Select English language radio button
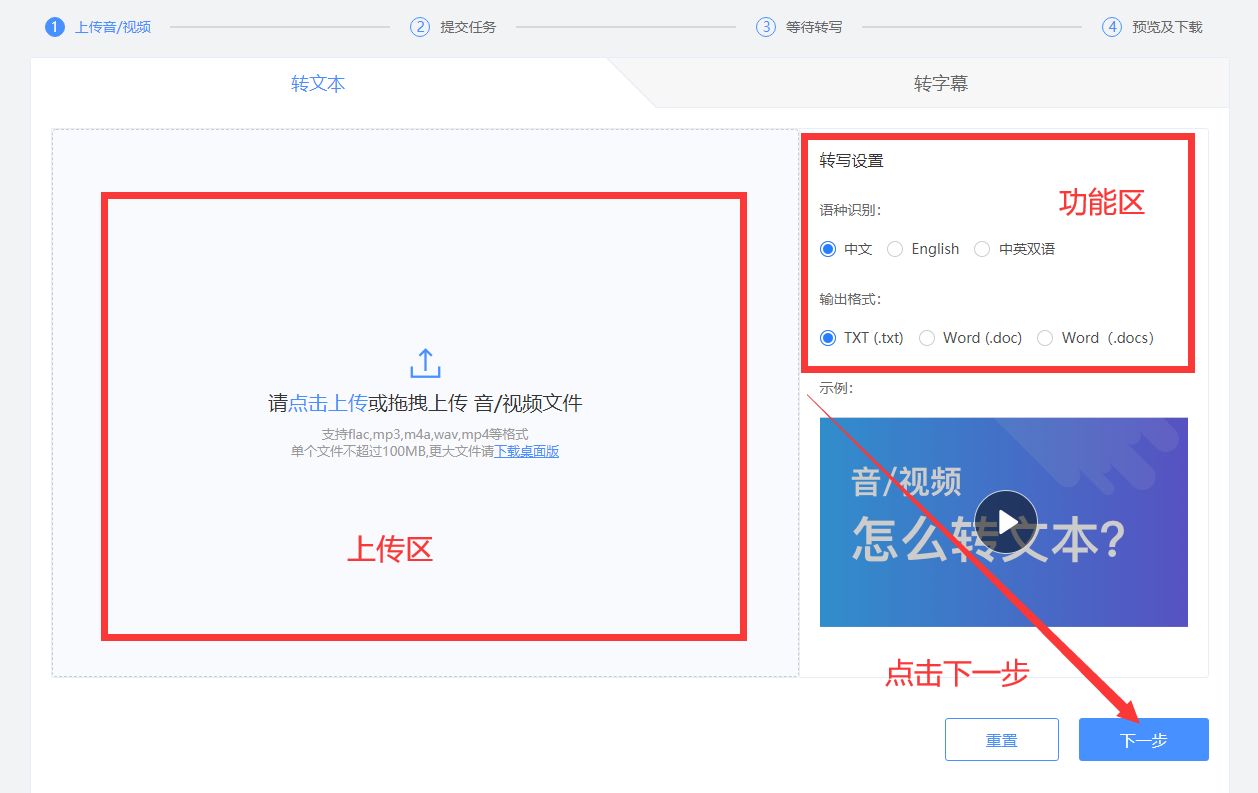Image resolution: width=1258 pixels, height=793 pixels. tap(895, 249)
